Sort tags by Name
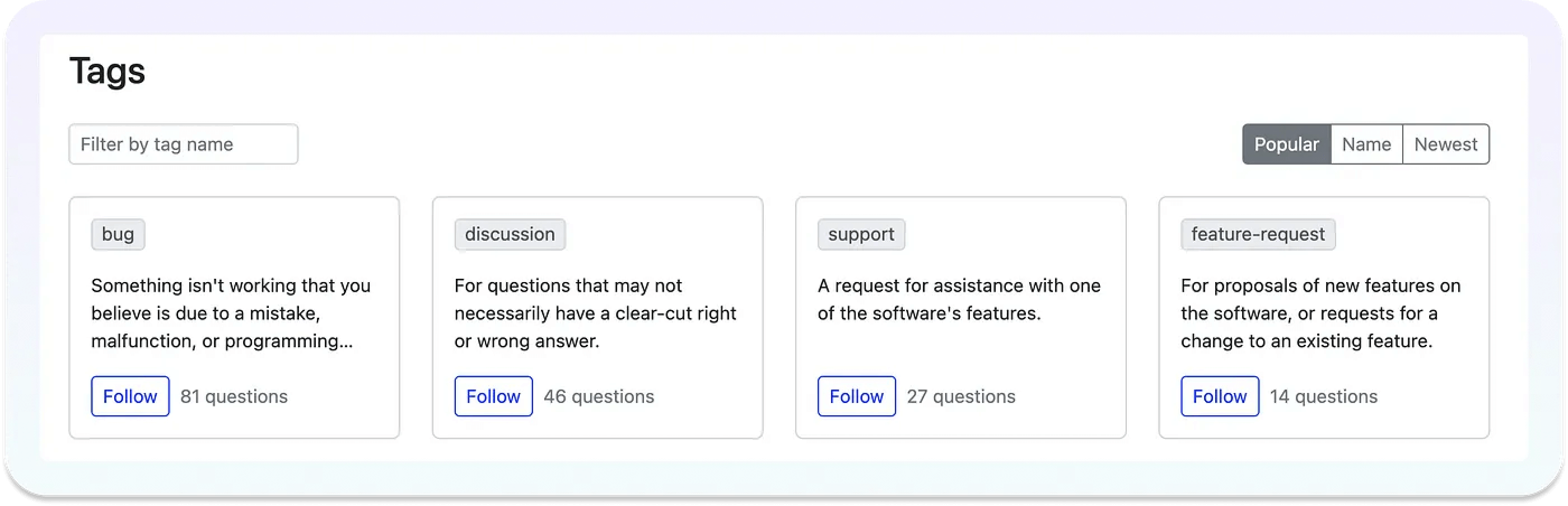The width and height of the screenshot is (1568, 506). [x=1366, y=144]
